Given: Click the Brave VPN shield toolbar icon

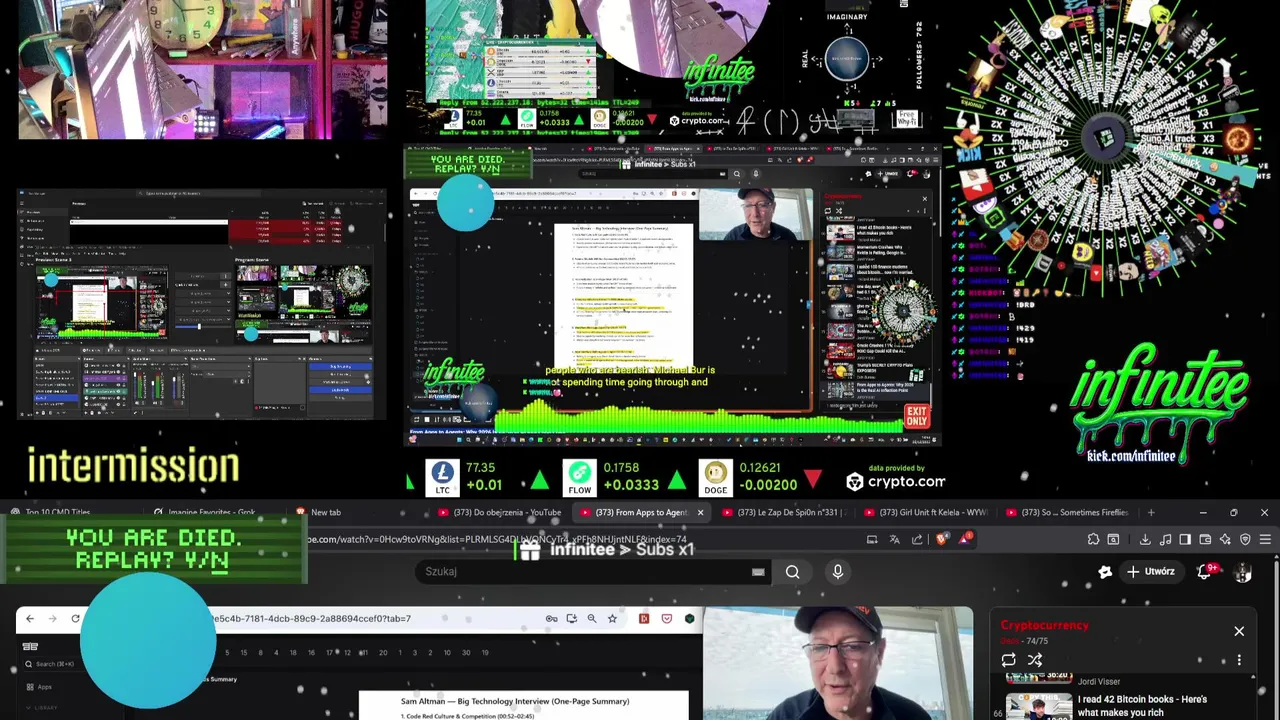Looking at the screenshot, I should point(1245,540).
